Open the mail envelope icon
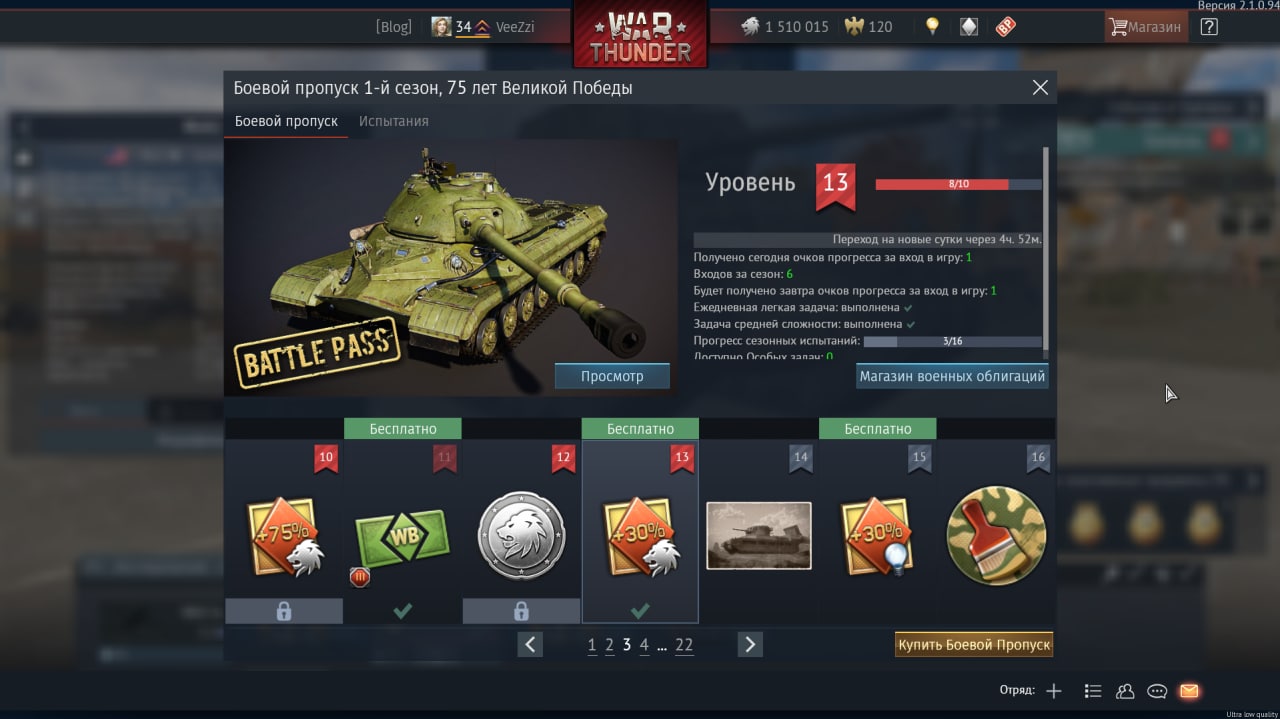The width and height of the screenshot is (1280, 719). 1189,691
